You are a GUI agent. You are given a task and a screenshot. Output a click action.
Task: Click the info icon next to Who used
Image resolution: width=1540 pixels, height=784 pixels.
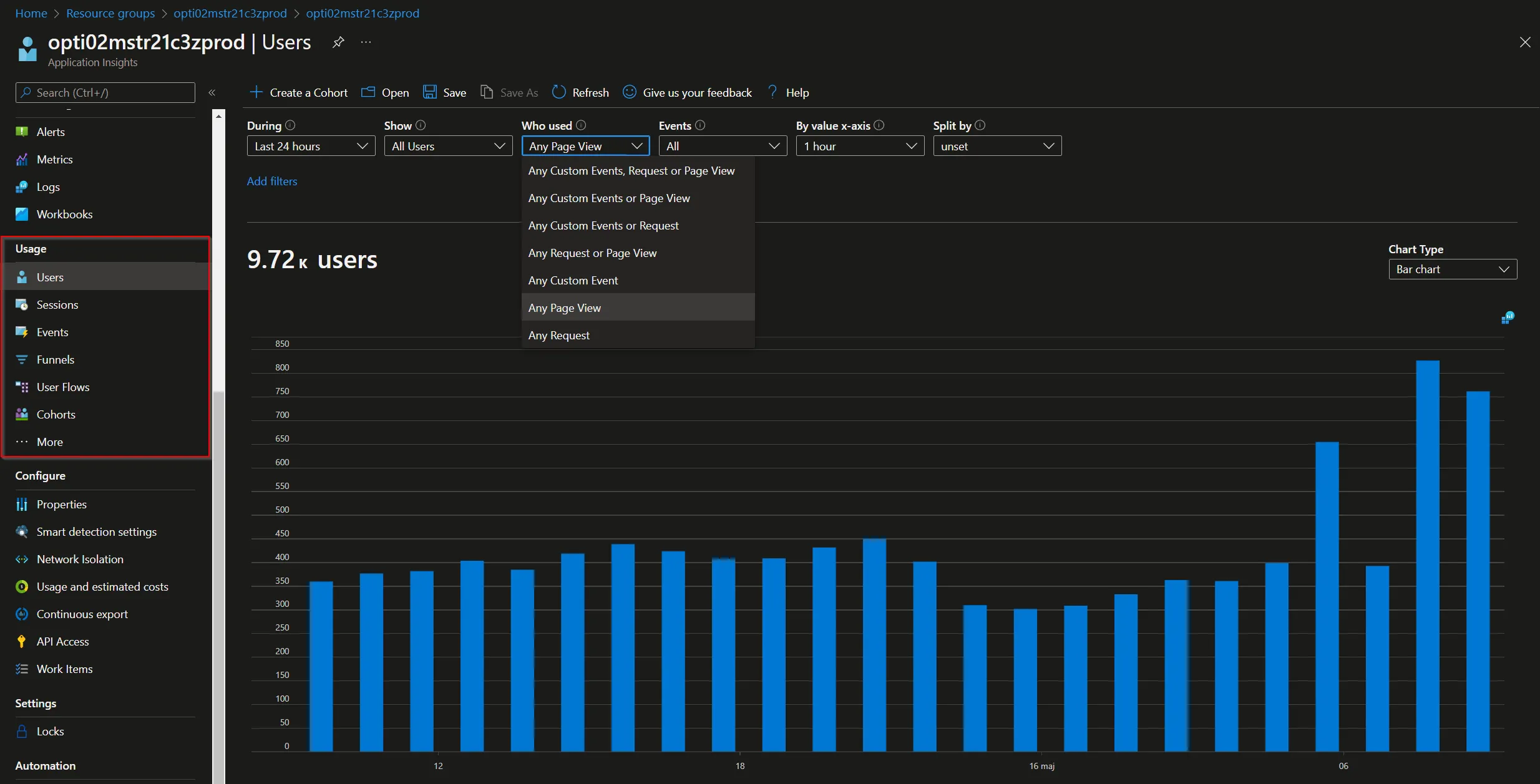tap(581, 125)
